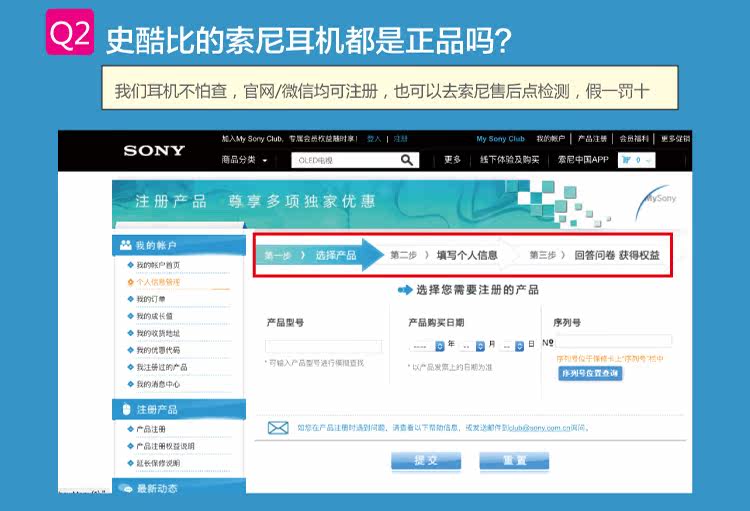Open the month dropdown for purchase date

(480, 346)
